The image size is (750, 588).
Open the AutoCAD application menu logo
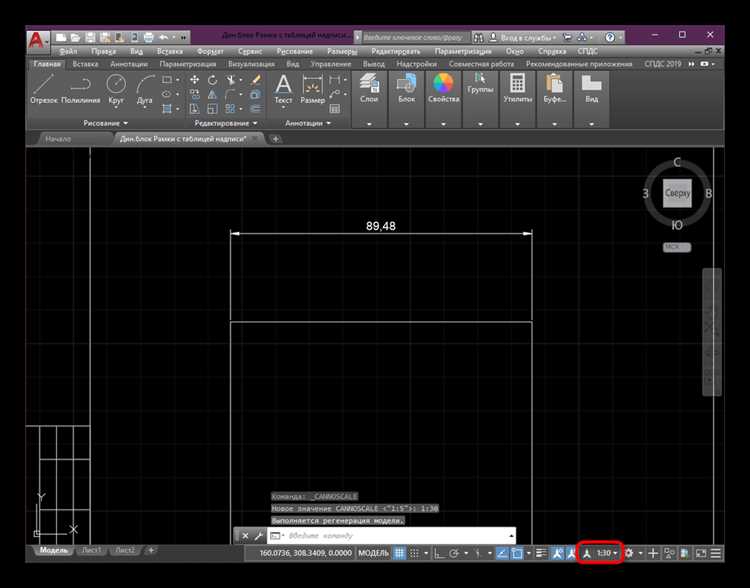[x=37, y=40]
